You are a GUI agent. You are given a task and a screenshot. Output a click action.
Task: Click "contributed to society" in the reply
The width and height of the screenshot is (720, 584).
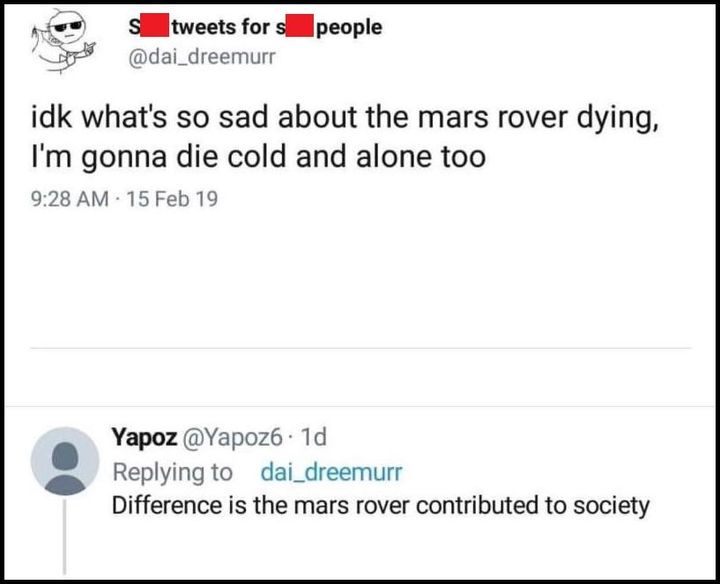533,505
